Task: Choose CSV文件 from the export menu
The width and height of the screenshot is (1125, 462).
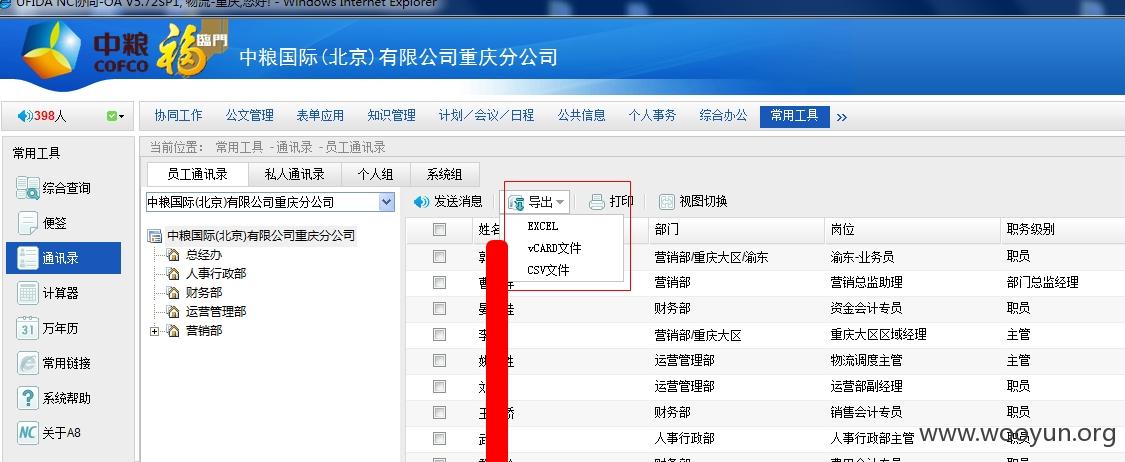Action: point(548,270)
